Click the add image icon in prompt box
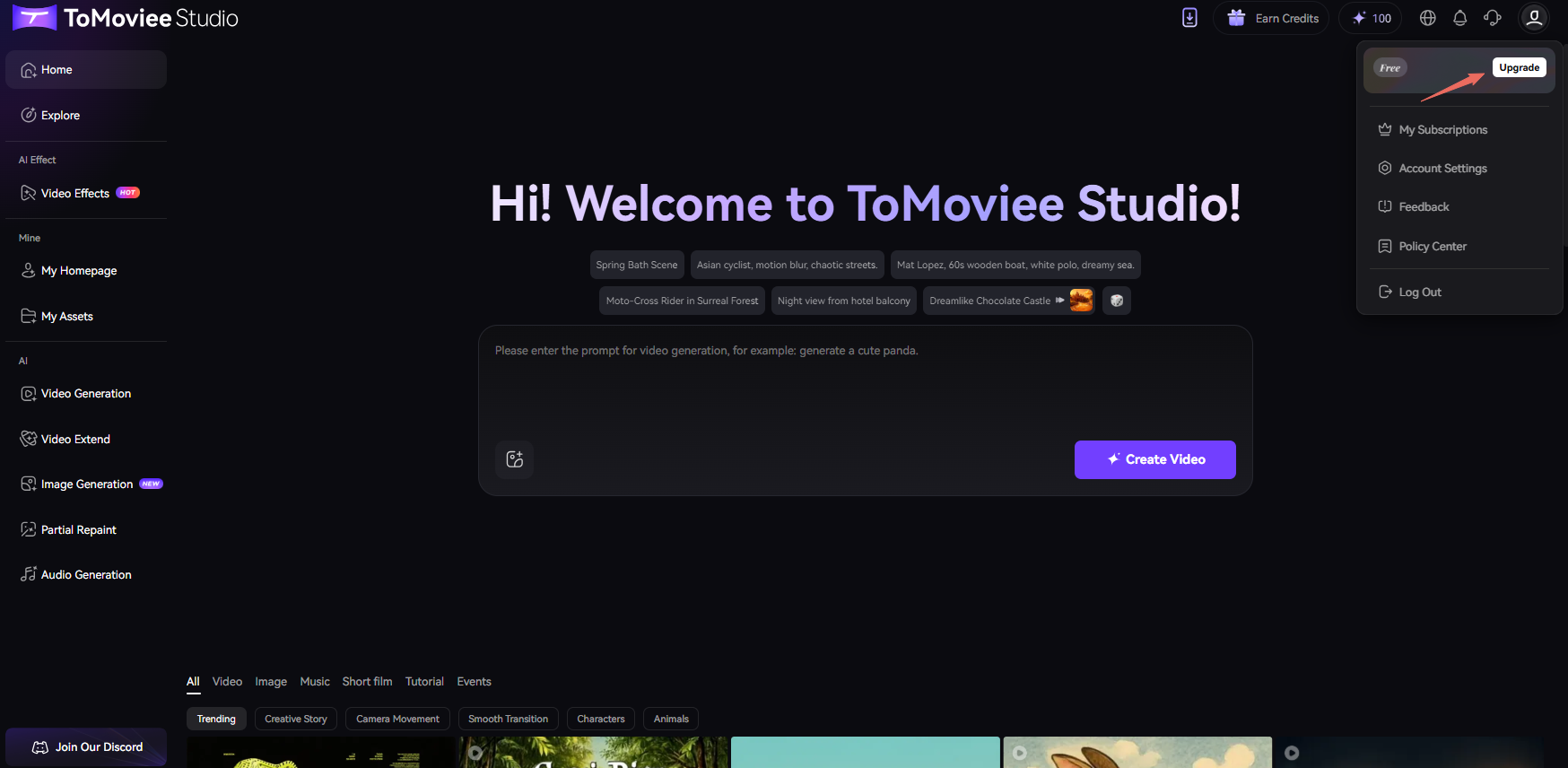Viewport: 1568px width, 768px height. [x=515, y=459]
